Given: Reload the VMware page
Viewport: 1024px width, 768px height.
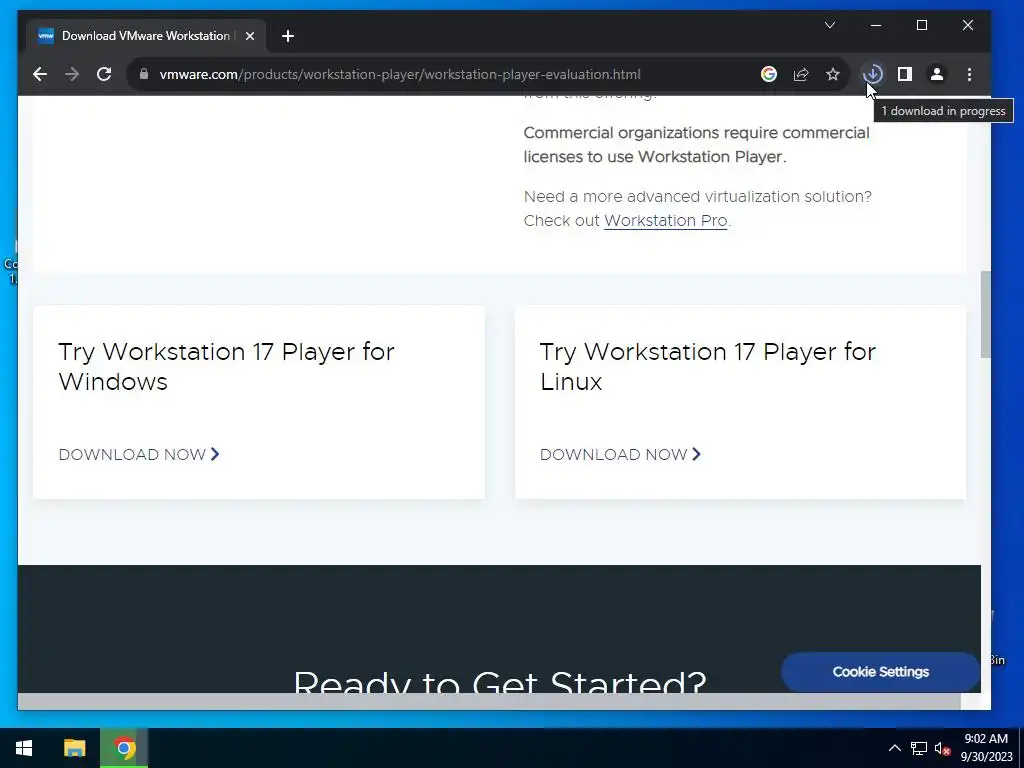Looking at the screenshot, I should (x=104, y=74).
